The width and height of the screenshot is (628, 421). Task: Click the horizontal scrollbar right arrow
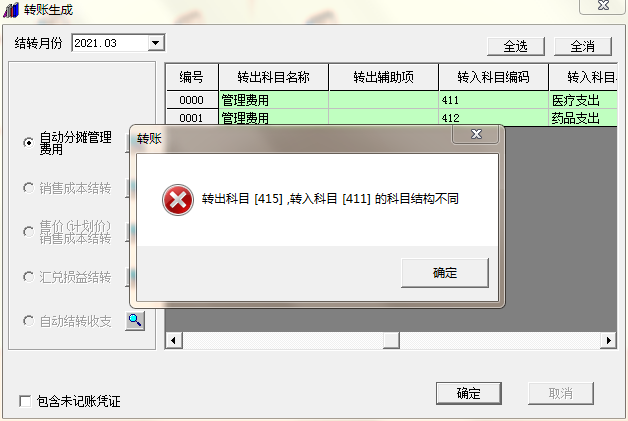click(x=608, y=340)
